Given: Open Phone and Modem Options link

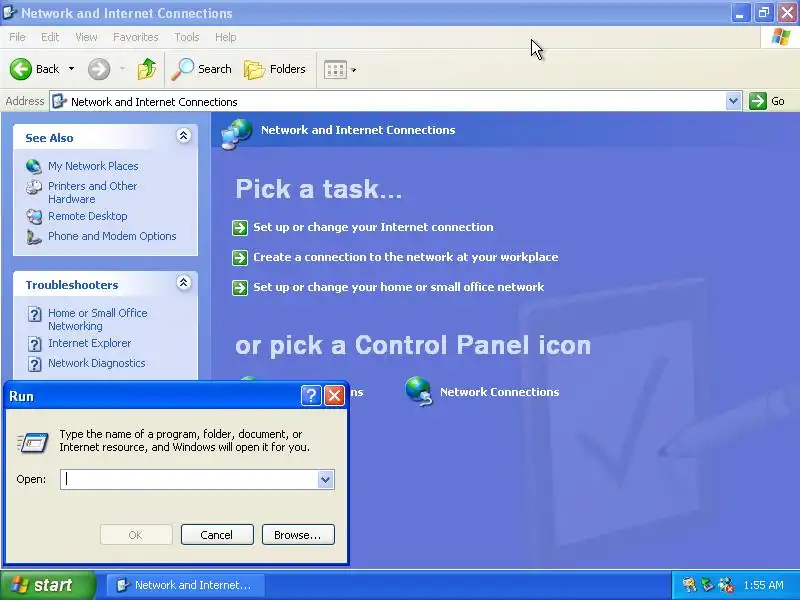Looking at the screenshot, I should 112,236.
